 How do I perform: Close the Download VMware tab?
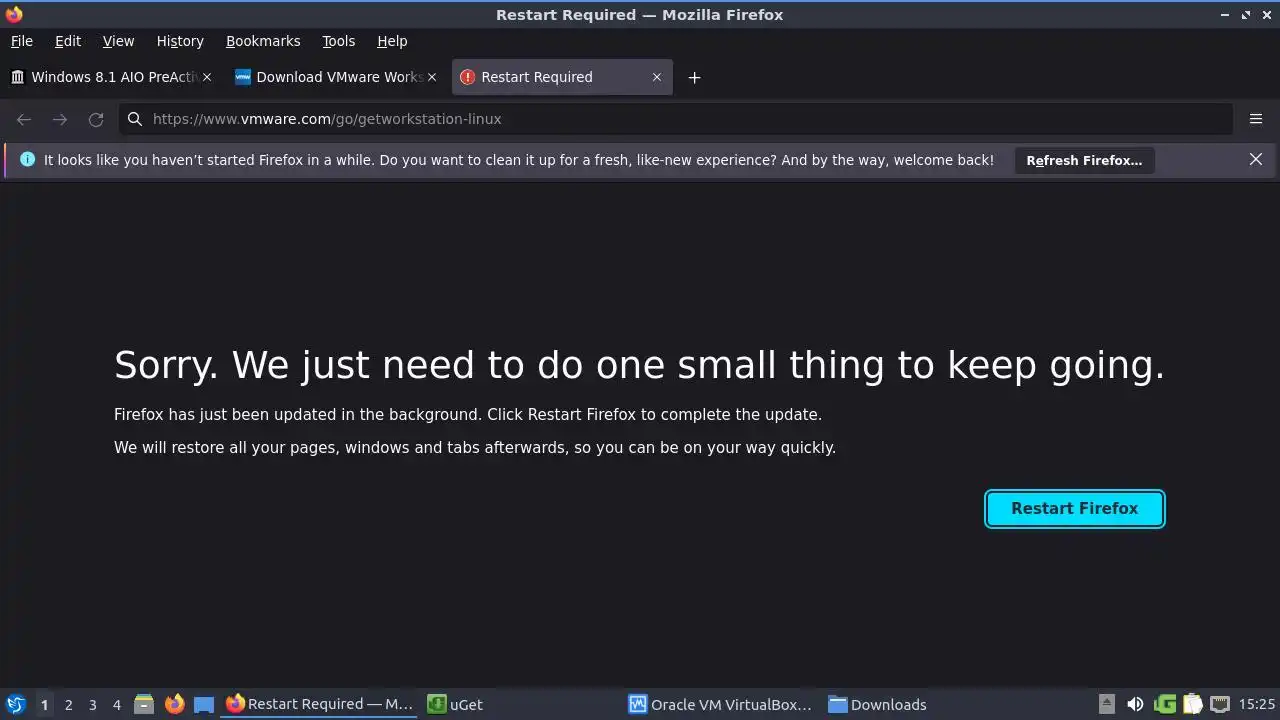pos(432,77)
